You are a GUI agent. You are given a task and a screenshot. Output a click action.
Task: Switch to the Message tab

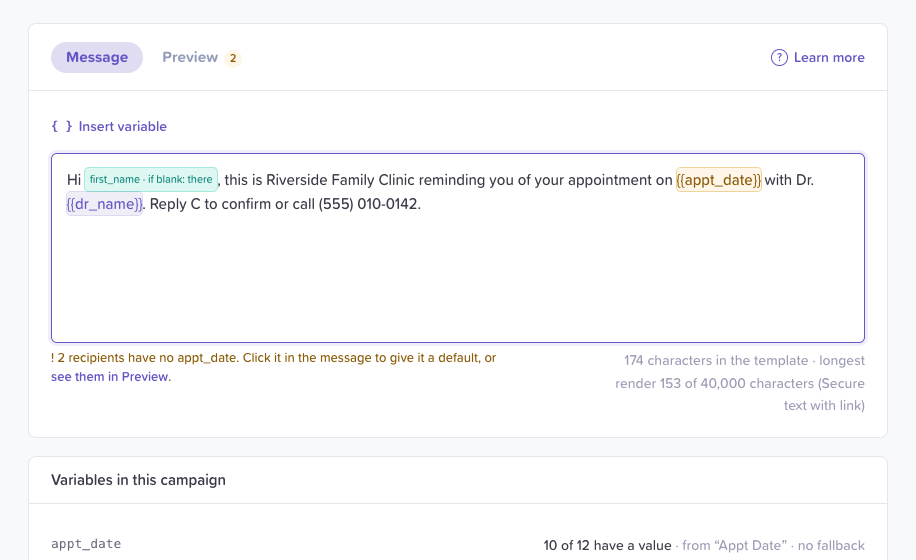(x=97, y=57)
